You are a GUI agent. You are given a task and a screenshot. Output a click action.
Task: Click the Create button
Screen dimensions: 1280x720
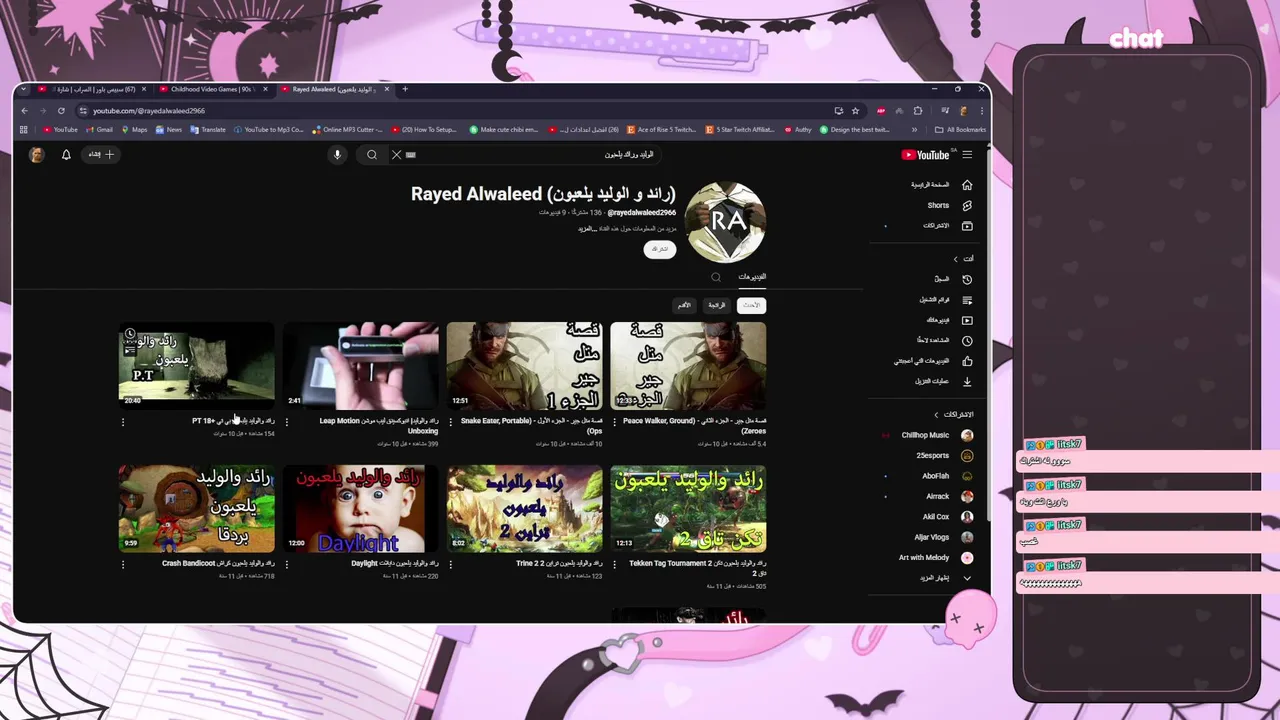102,155
